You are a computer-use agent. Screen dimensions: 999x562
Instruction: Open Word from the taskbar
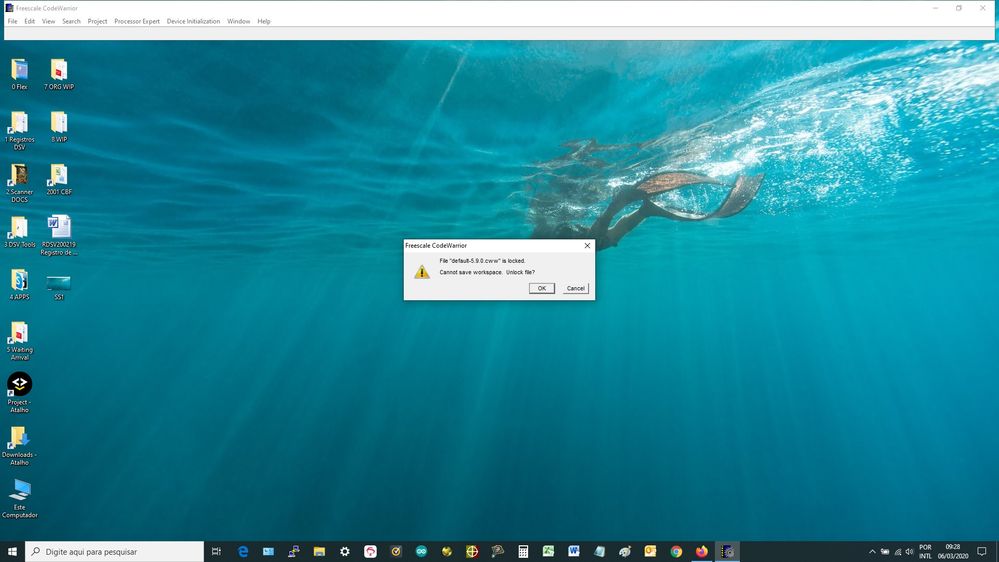tap(574, 551)
